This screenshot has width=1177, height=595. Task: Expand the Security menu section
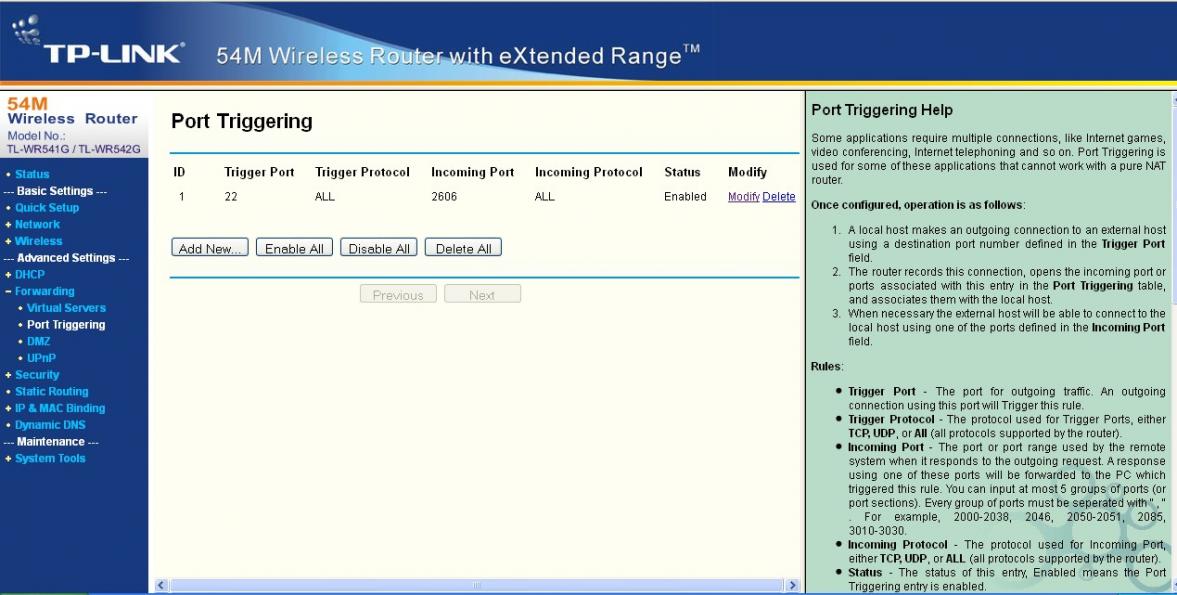pos(37,375)
